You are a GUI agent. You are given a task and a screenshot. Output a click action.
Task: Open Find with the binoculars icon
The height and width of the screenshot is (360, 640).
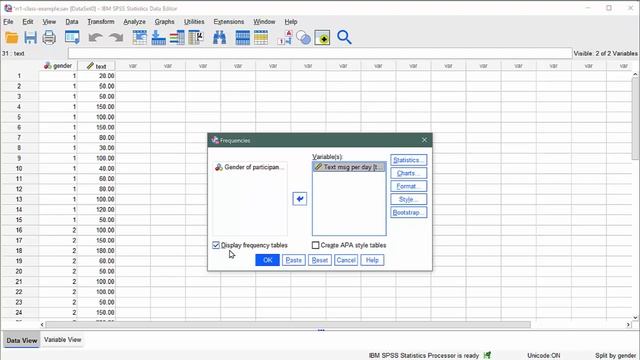tap(220, 38)
